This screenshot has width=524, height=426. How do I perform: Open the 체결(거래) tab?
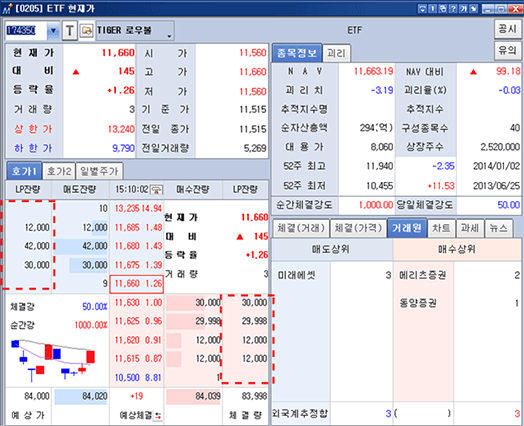point(301,228)
